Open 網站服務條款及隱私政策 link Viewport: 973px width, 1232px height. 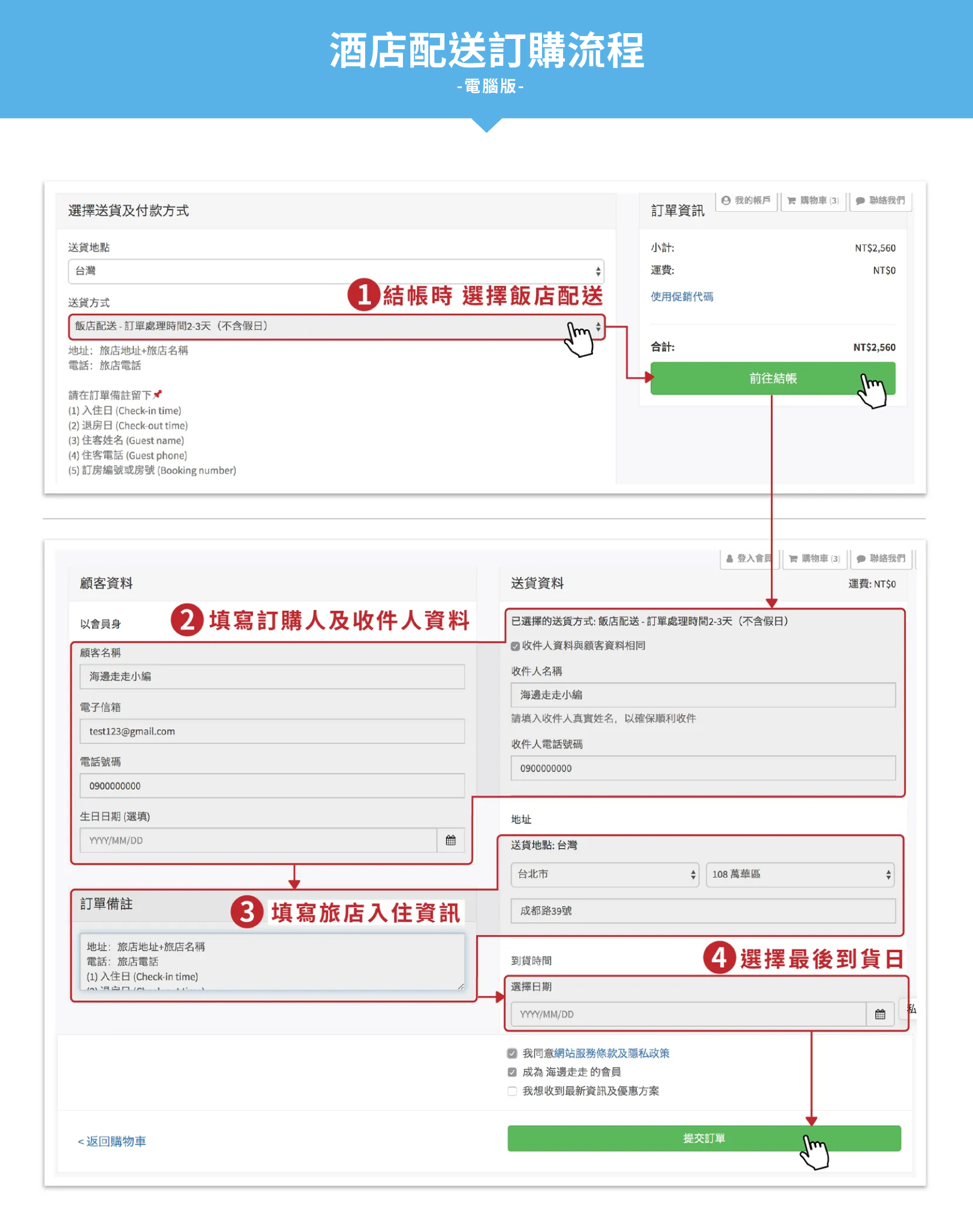pos(612,1053)
